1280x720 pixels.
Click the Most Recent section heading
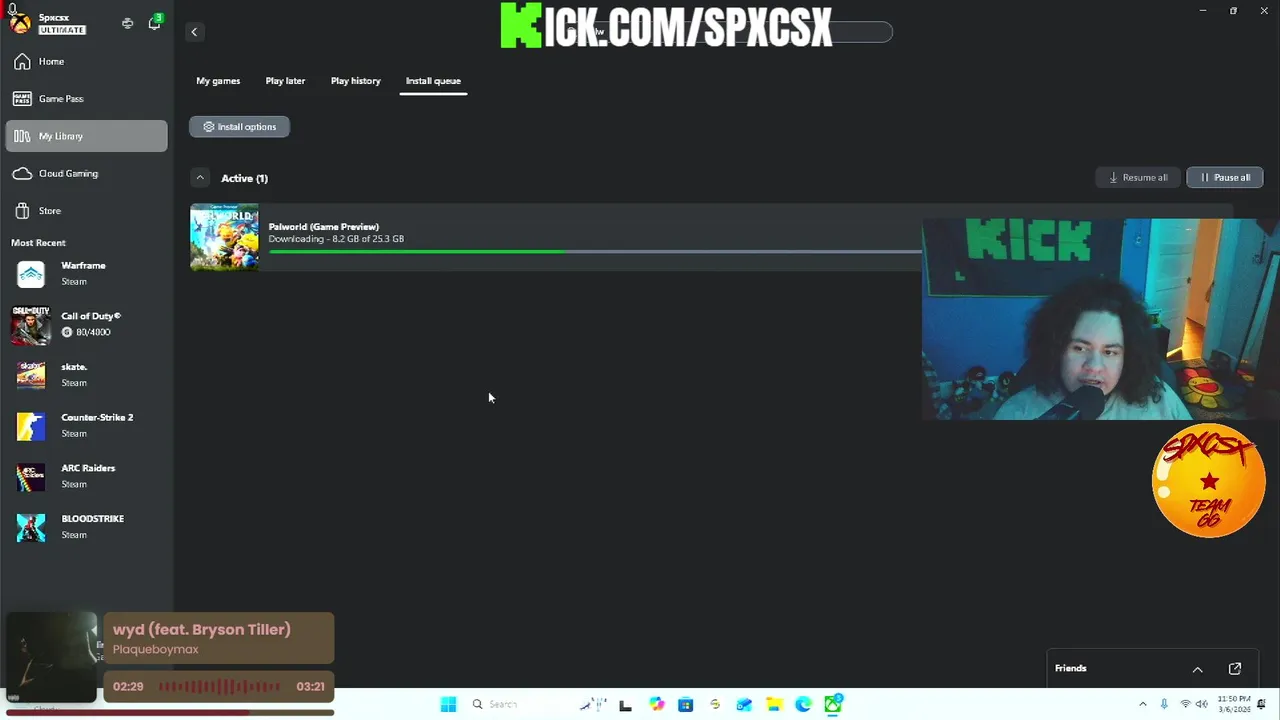38,243
